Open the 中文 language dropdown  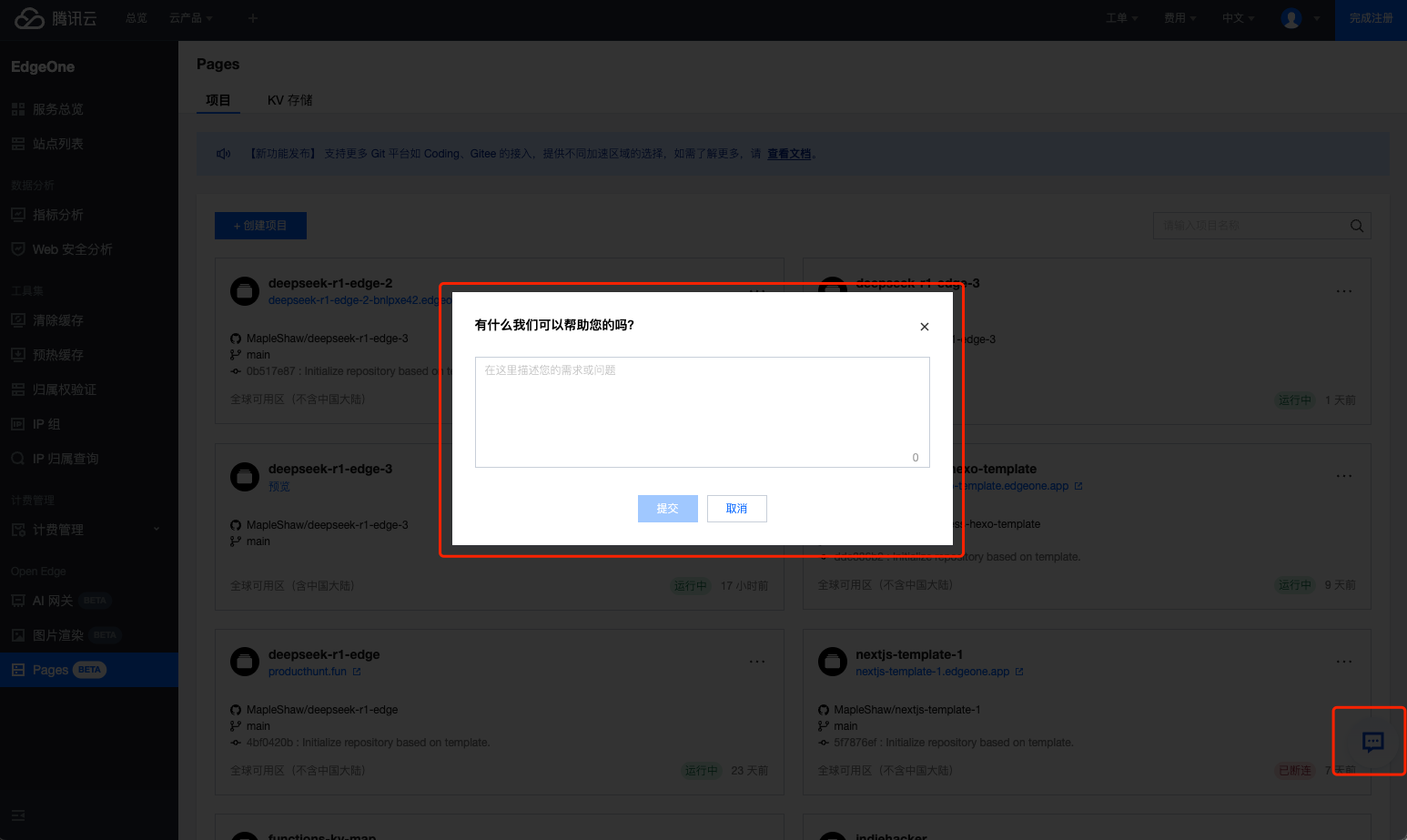coord(1238,18)
